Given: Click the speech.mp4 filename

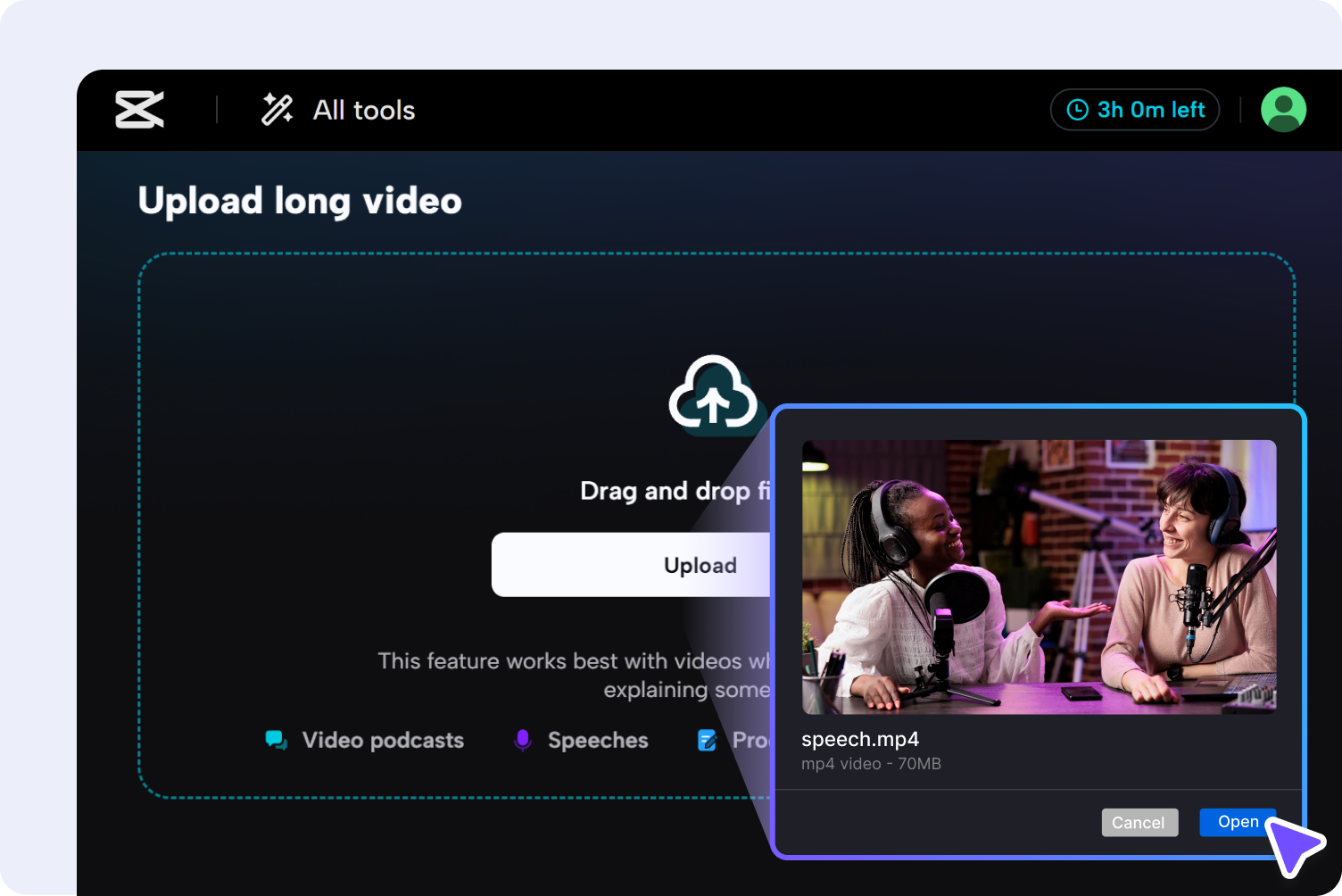Looking at the screenshot, I should 859,739.
